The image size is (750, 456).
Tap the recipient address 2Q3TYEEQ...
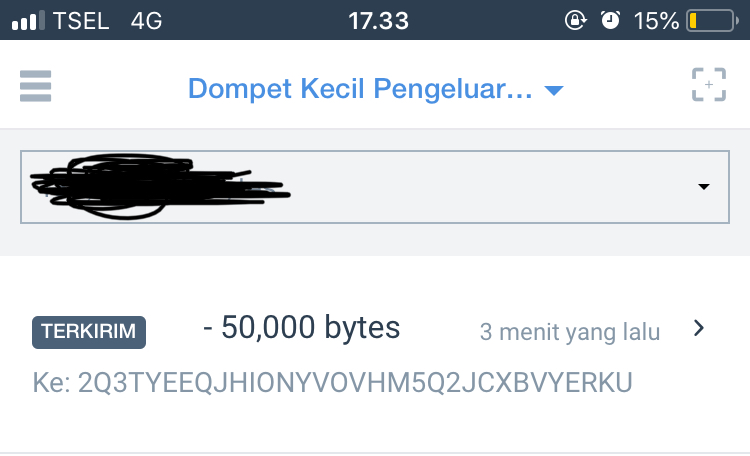[x=355, y=383]
